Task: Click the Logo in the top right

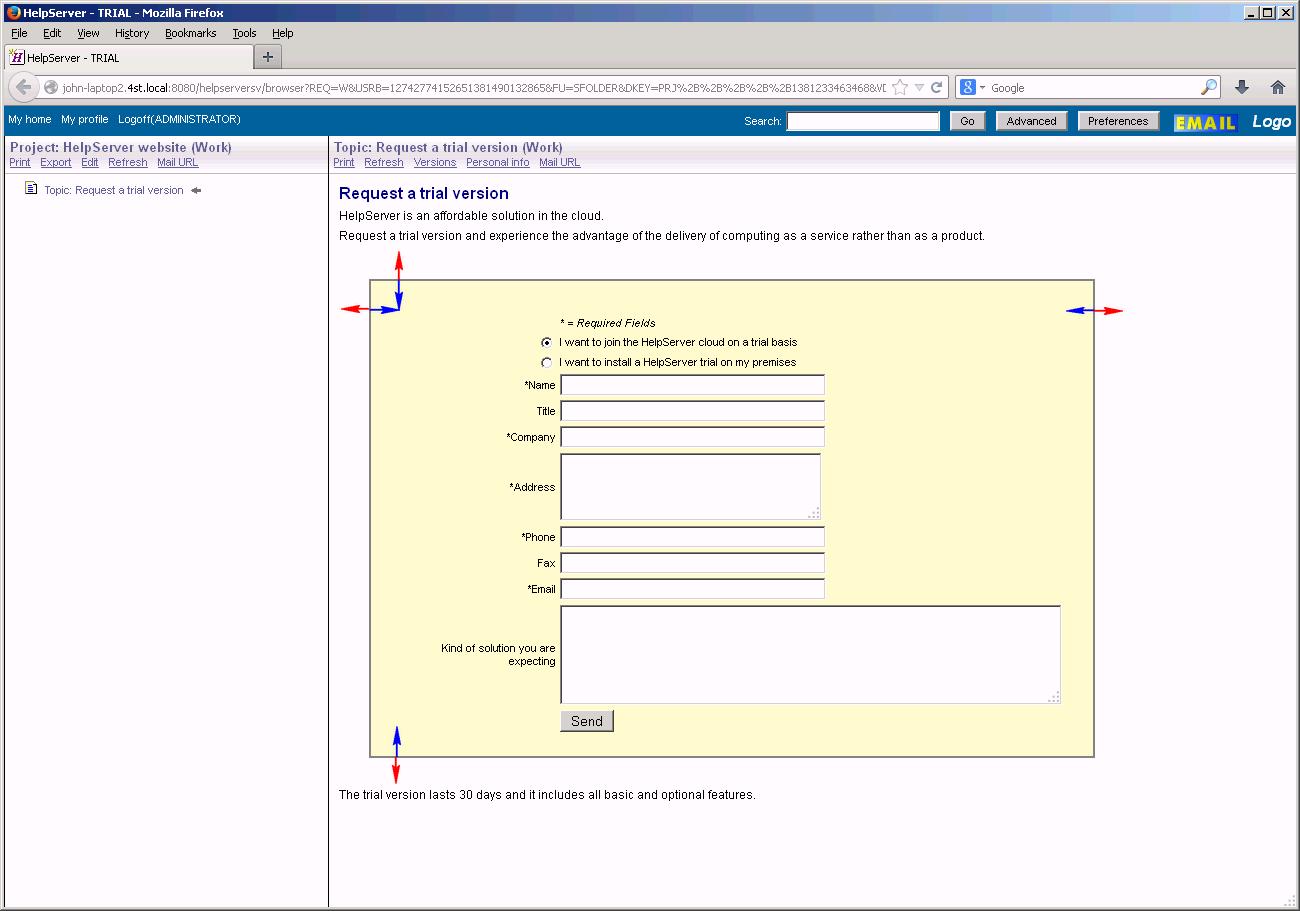Action: 1270,121
